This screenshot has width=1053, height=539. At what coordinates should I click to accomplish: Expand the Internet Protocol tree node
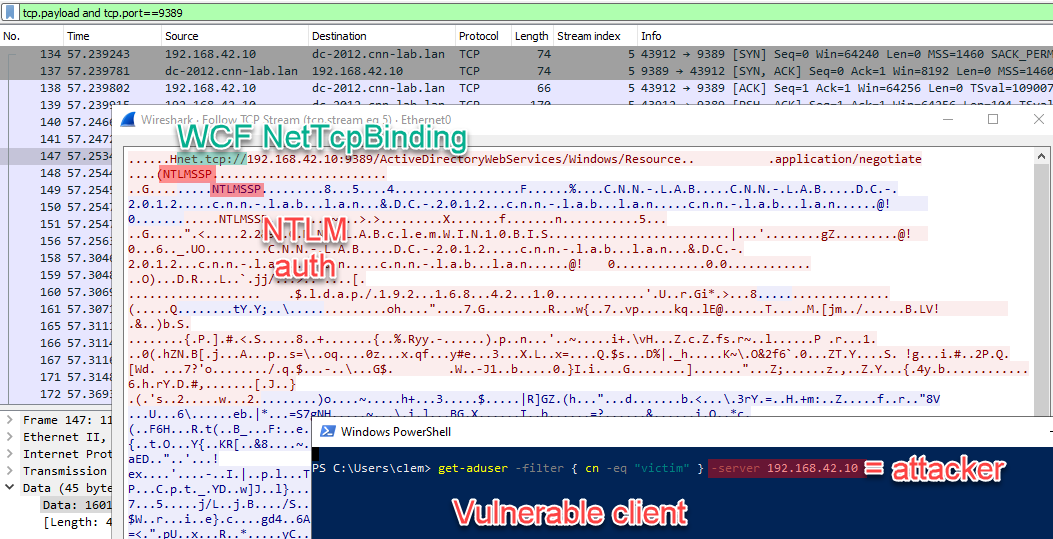coord(9,454)
